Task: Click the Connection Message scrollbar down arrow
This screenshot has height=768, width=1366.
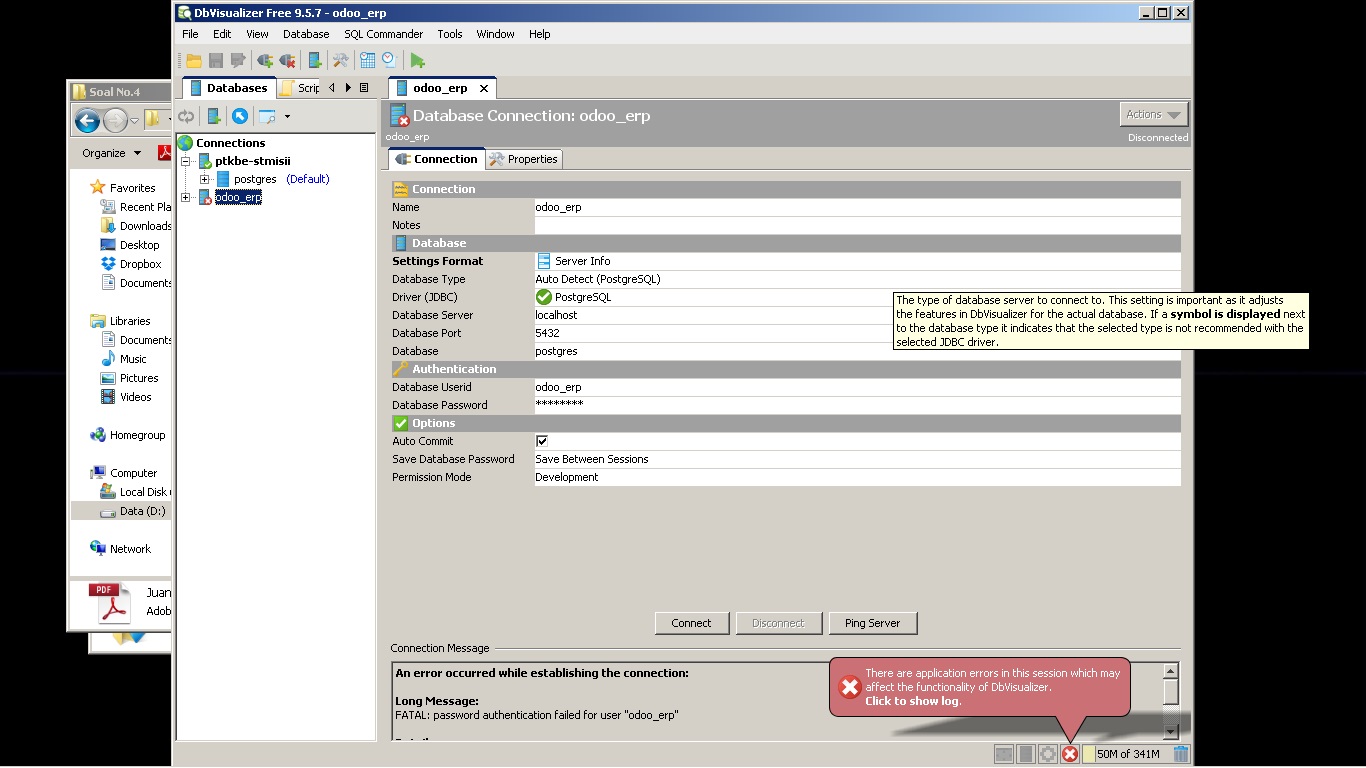Action: (x=1171, y=731)
